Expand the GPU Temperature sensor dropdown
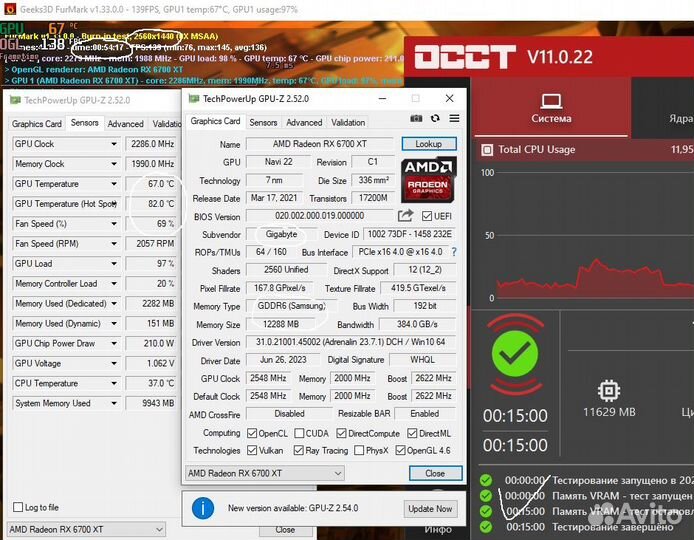 tap(114, 184)
